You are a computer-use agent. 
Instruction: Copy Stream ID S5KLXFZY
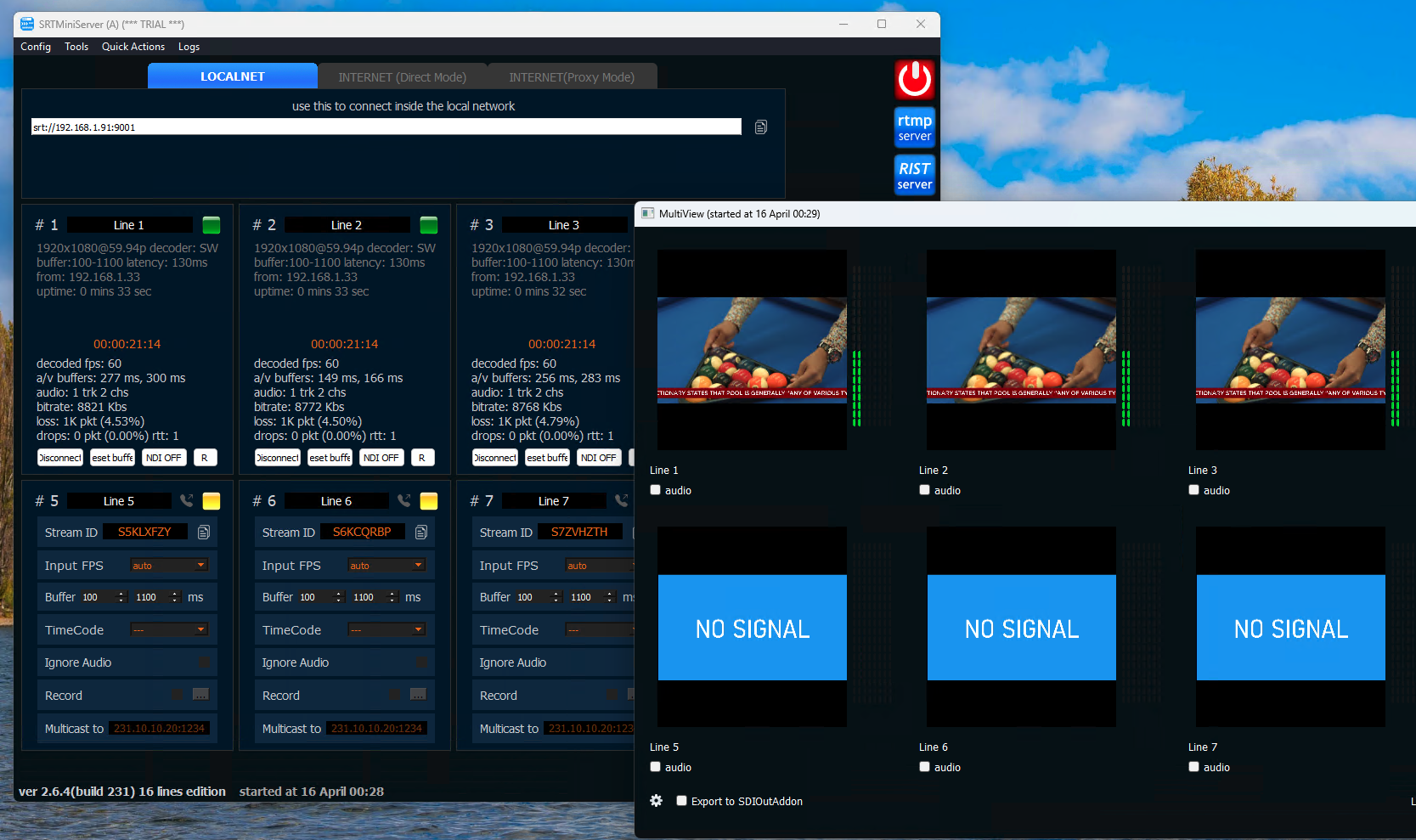204,533
